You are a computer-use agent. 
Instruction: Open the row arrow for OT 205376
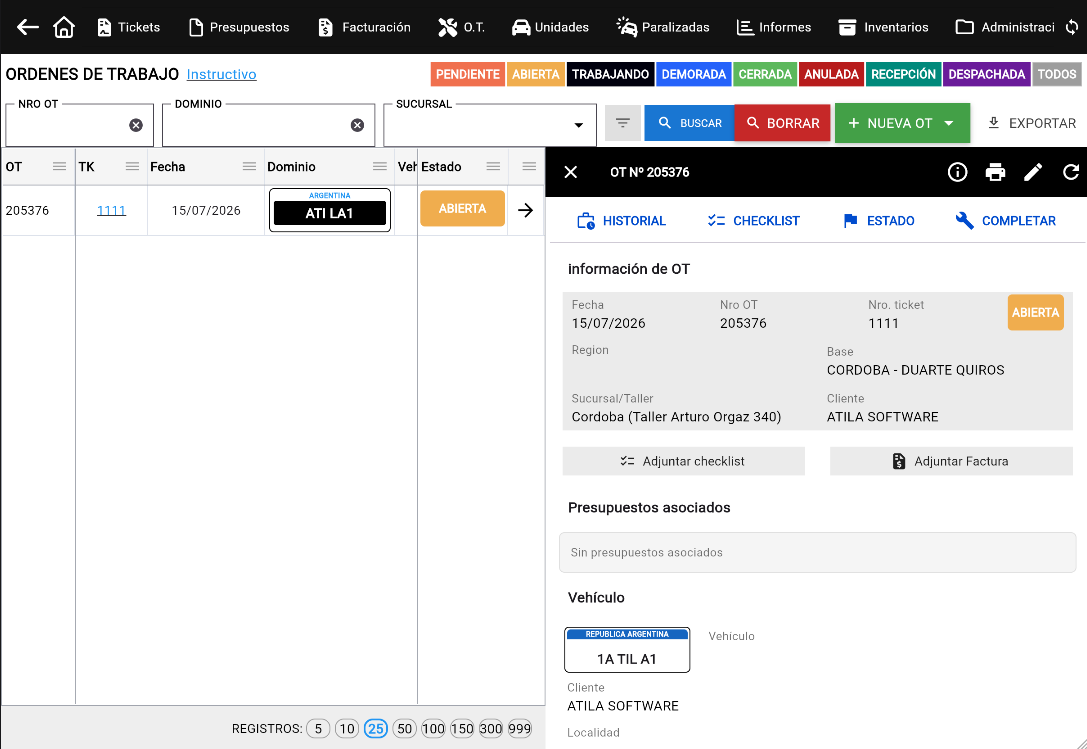[525, 210]
